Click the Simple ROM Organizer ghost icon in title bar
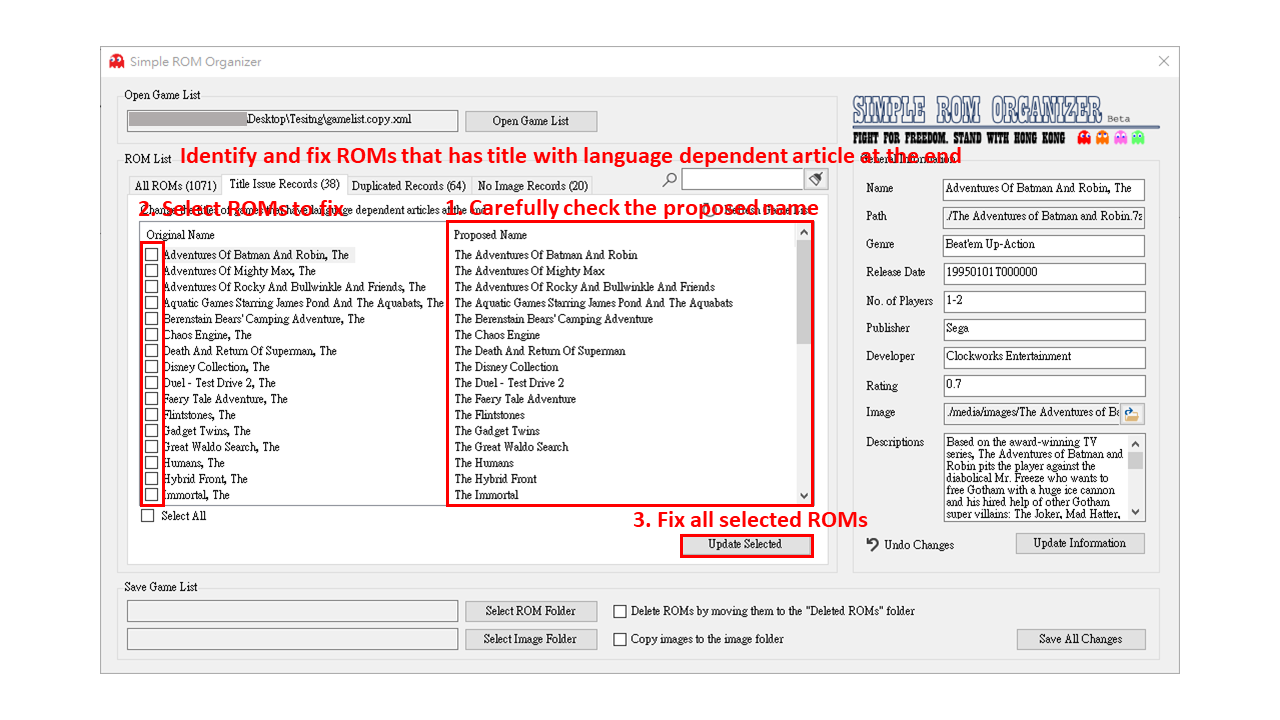The width and height of the screenshot is (1280, 720). tap(117, 61)
